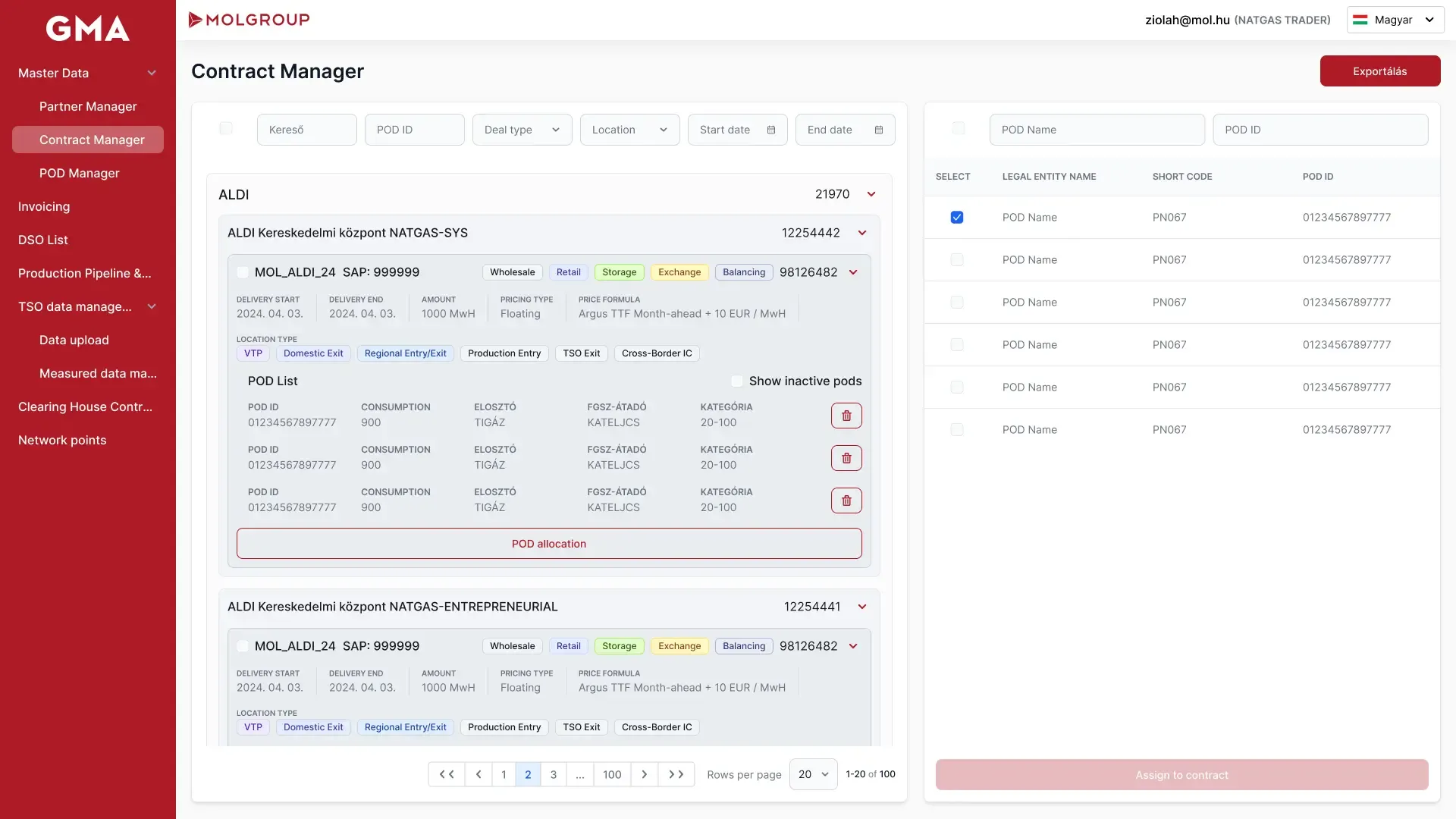Check the second POD Name row checkbox
Viewport: 1456px width, 819px height.
957,260
